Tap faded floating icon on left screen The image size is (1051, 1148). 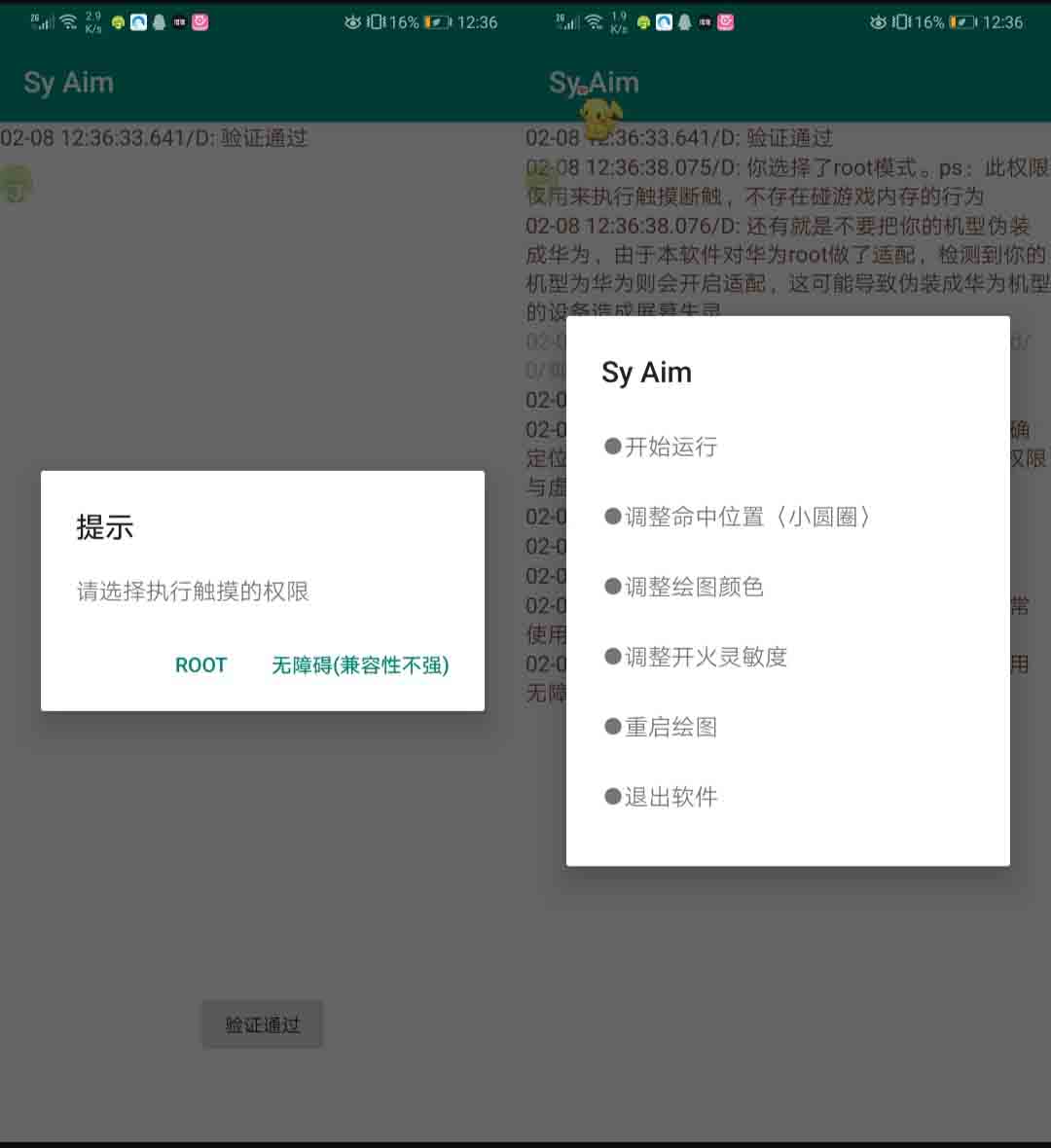(17, 183)
